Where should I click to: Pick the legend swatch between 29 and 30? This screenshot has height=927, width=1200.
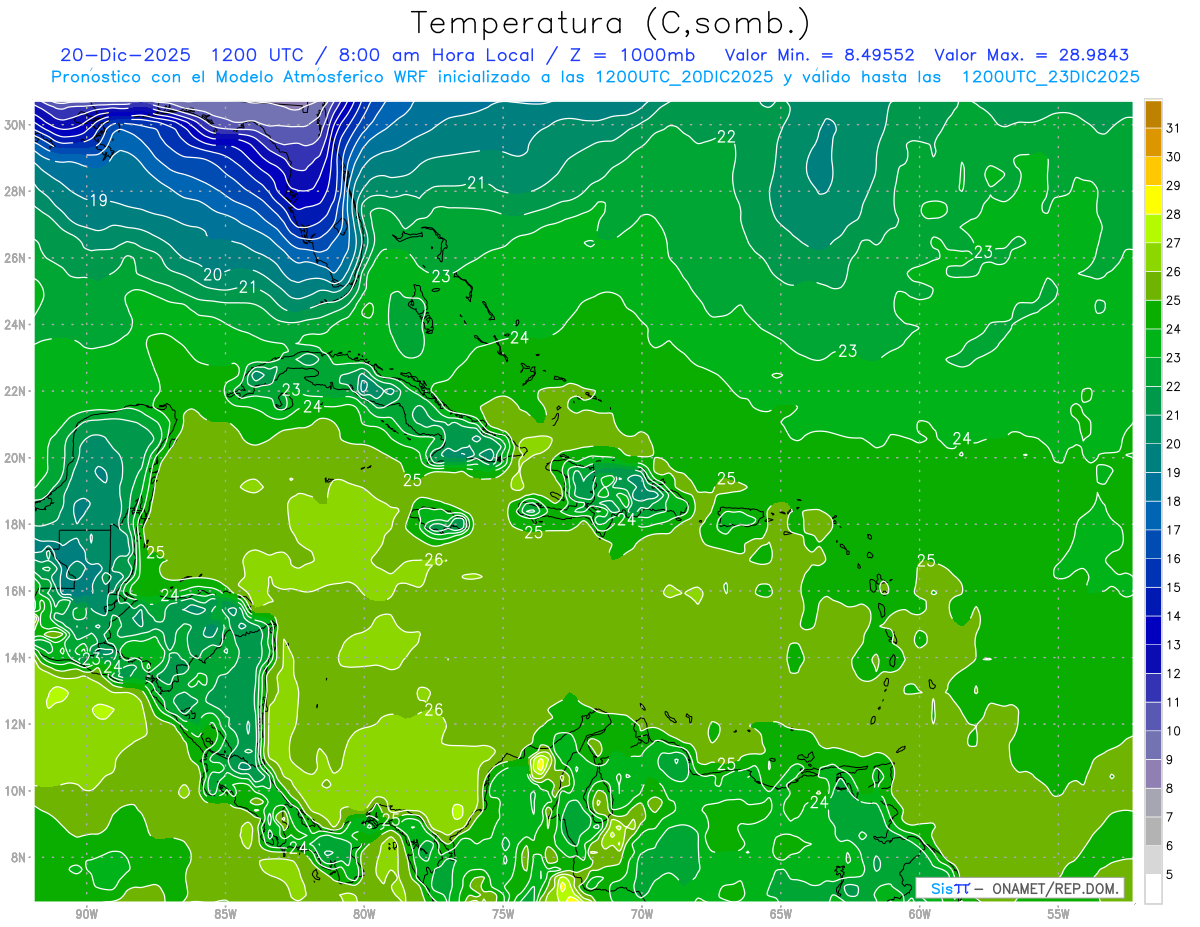[x=1153, y=171]
